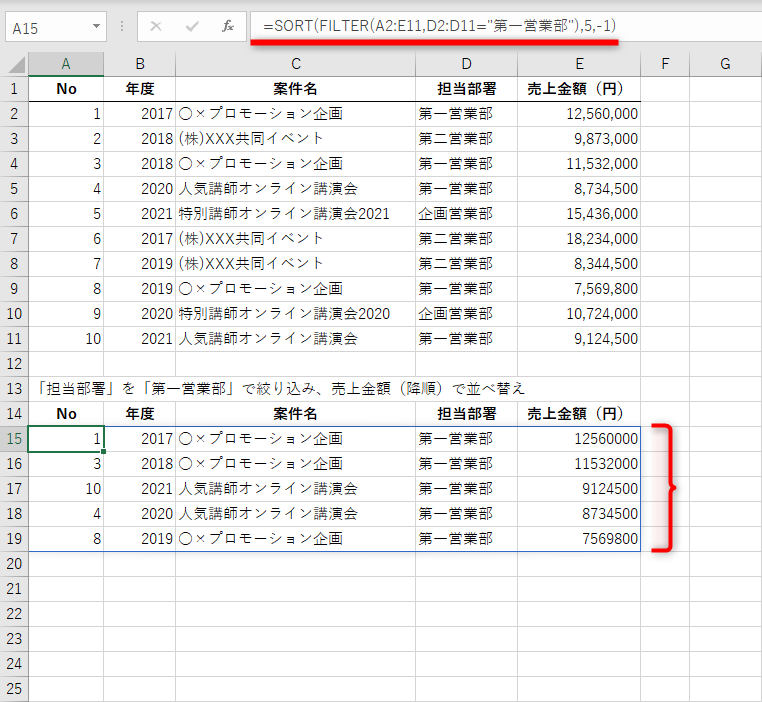Select row 20 header
The height and width of the screenshot is (702, 762).
pos(14,564)
